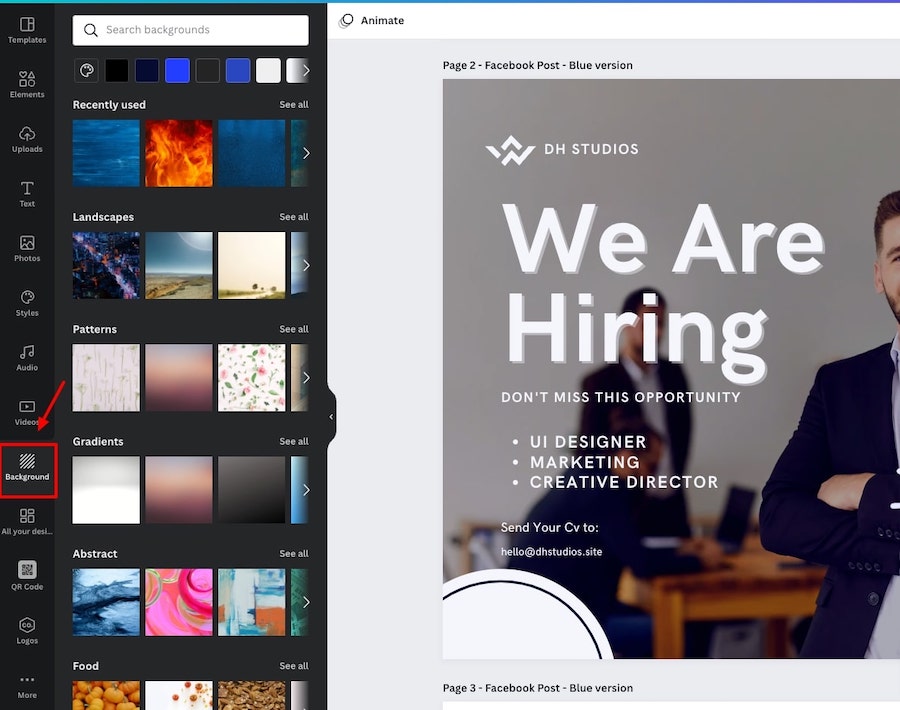Choose the dark navy color swatch
Viewport: 900px width, 710px height.
(x=147, y=71)
